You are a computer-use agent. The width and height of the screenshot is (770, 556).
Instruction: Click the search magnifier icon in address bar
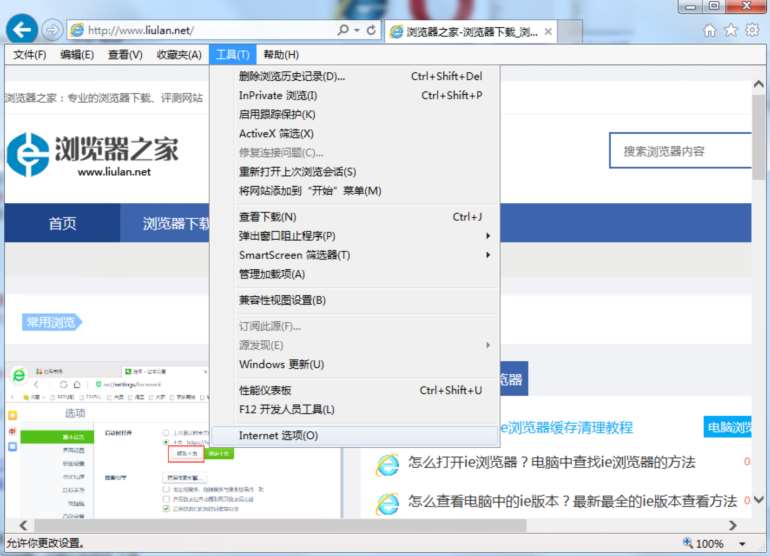point(343,30)
